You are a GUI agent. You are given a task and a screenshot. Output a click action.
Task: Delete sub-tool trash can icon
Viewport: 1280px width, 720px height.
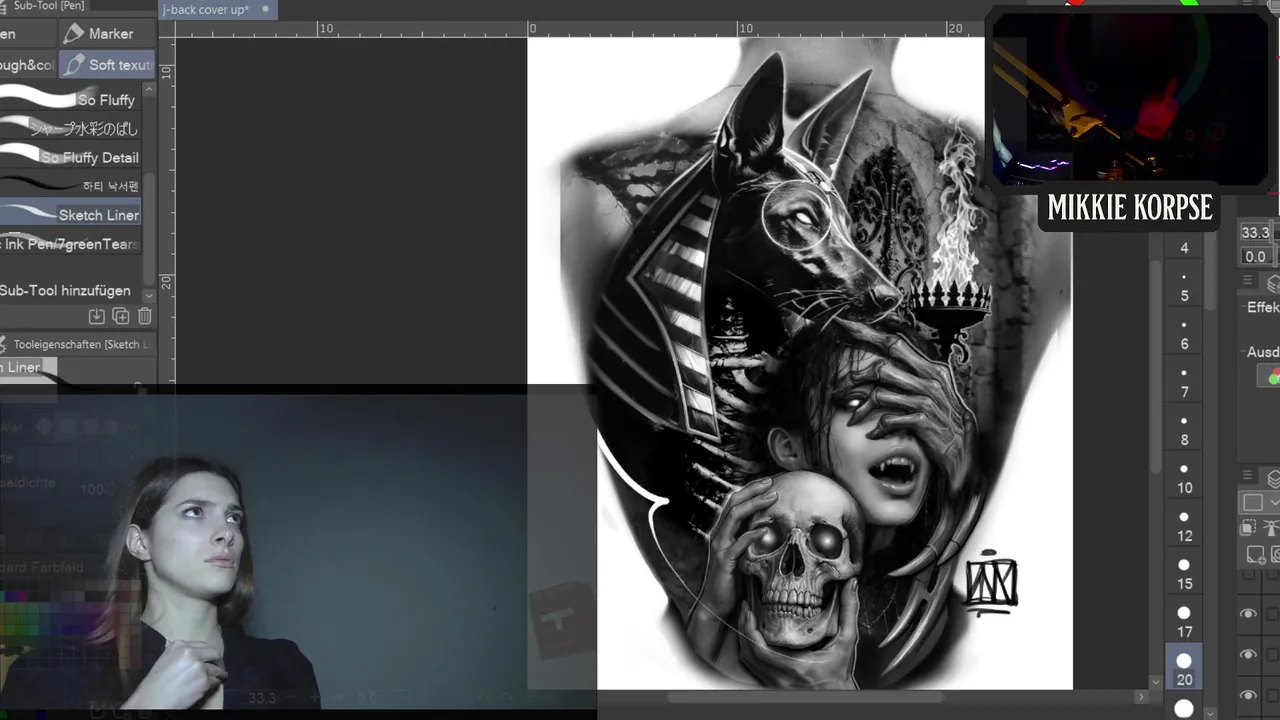tap(144, 316)
